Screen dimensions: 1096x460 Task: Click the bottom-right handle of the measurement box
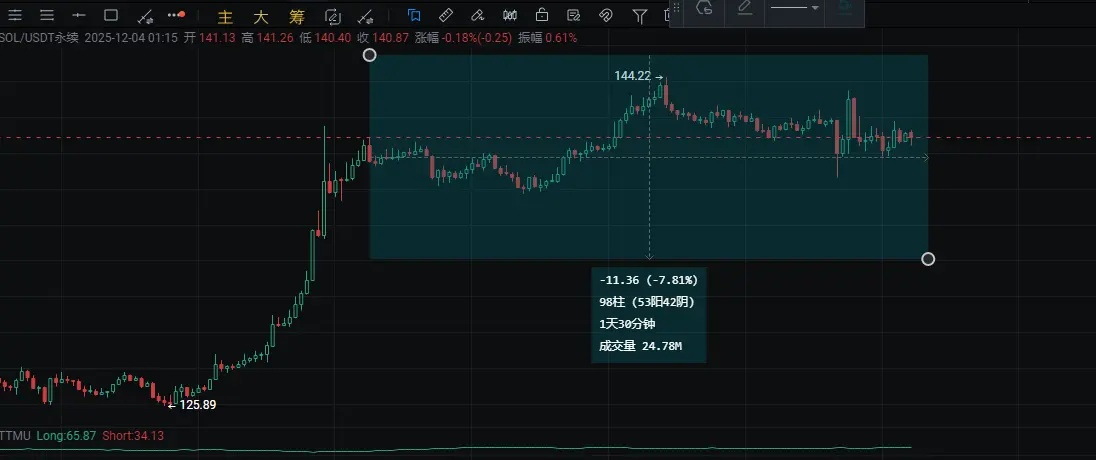[x=928, y=259]
